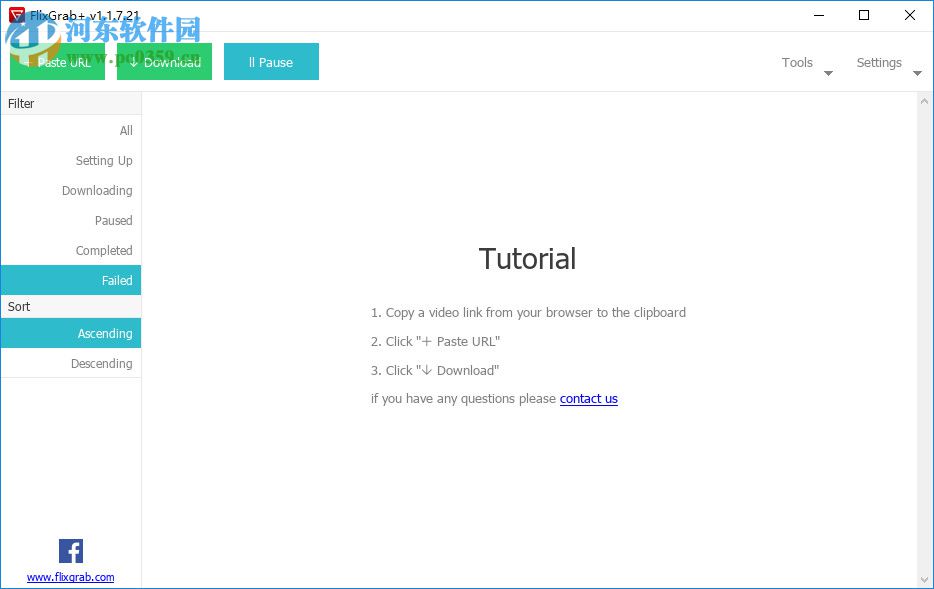Click the scrollbar up arrow
This screenshot has height=589, width=934.
pos(924,101)
